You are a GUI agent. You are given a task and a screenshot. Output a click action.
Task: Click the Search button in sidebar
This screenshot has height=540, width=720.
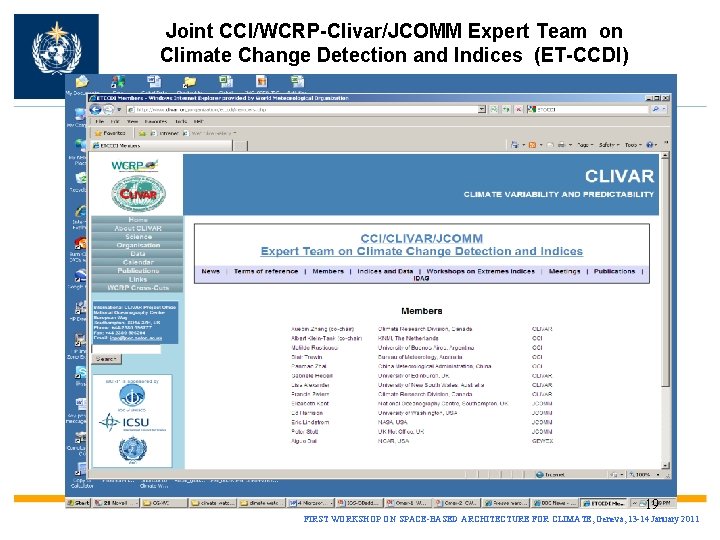pos(107,359)
